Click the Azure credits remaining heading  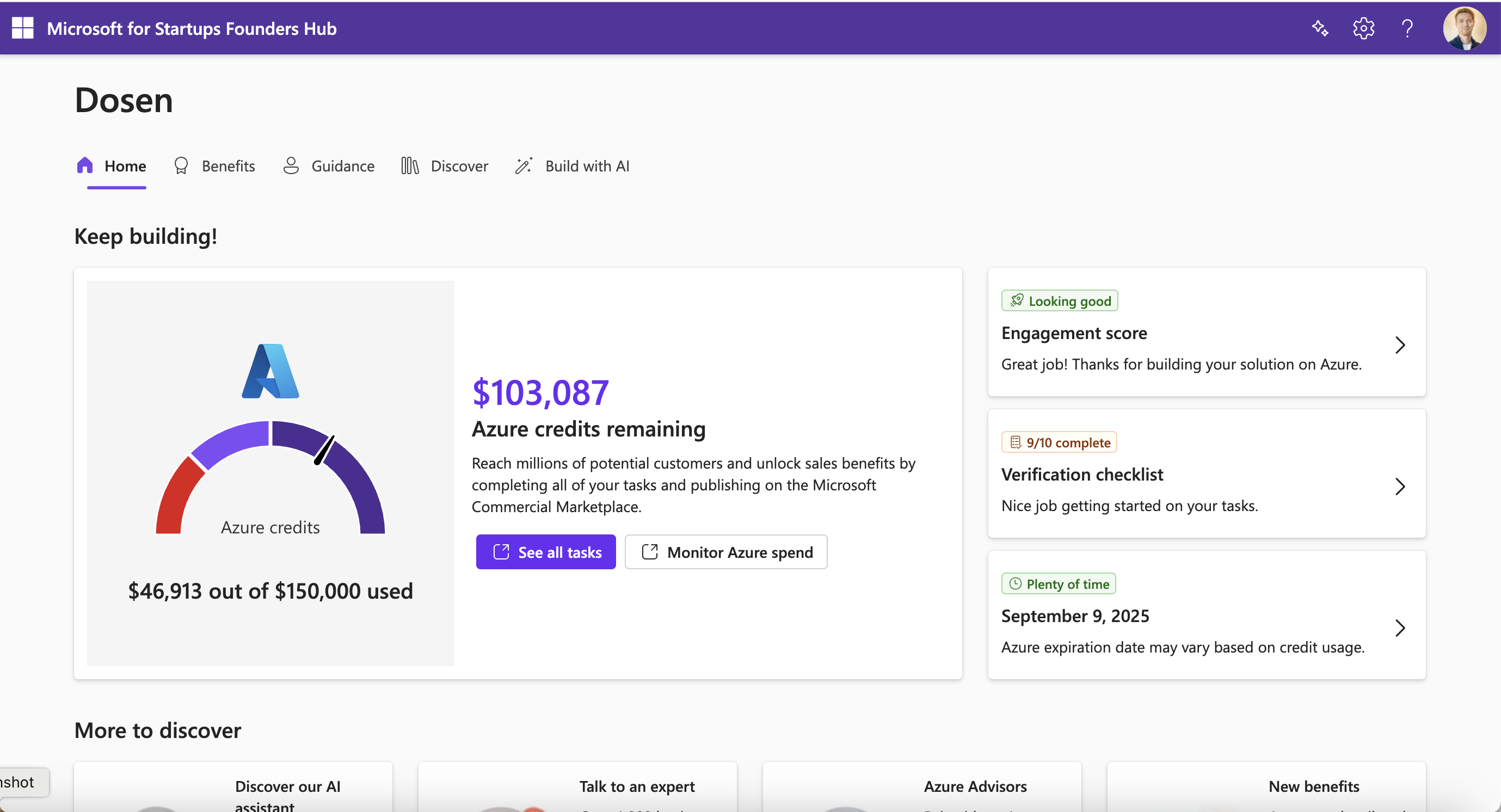click(588, 429)
